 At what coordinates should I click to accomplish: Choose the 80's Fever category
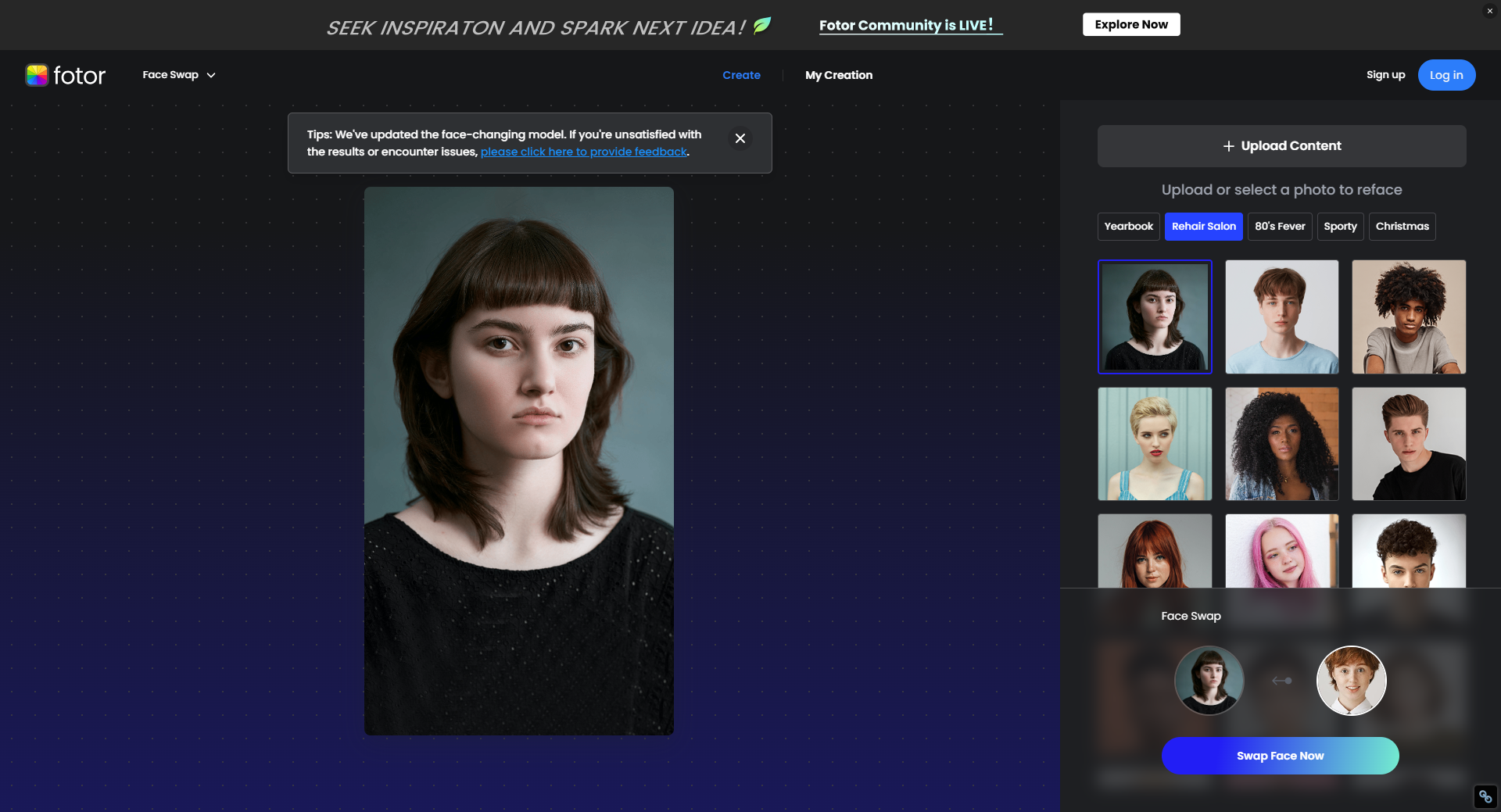point(1280,227)
